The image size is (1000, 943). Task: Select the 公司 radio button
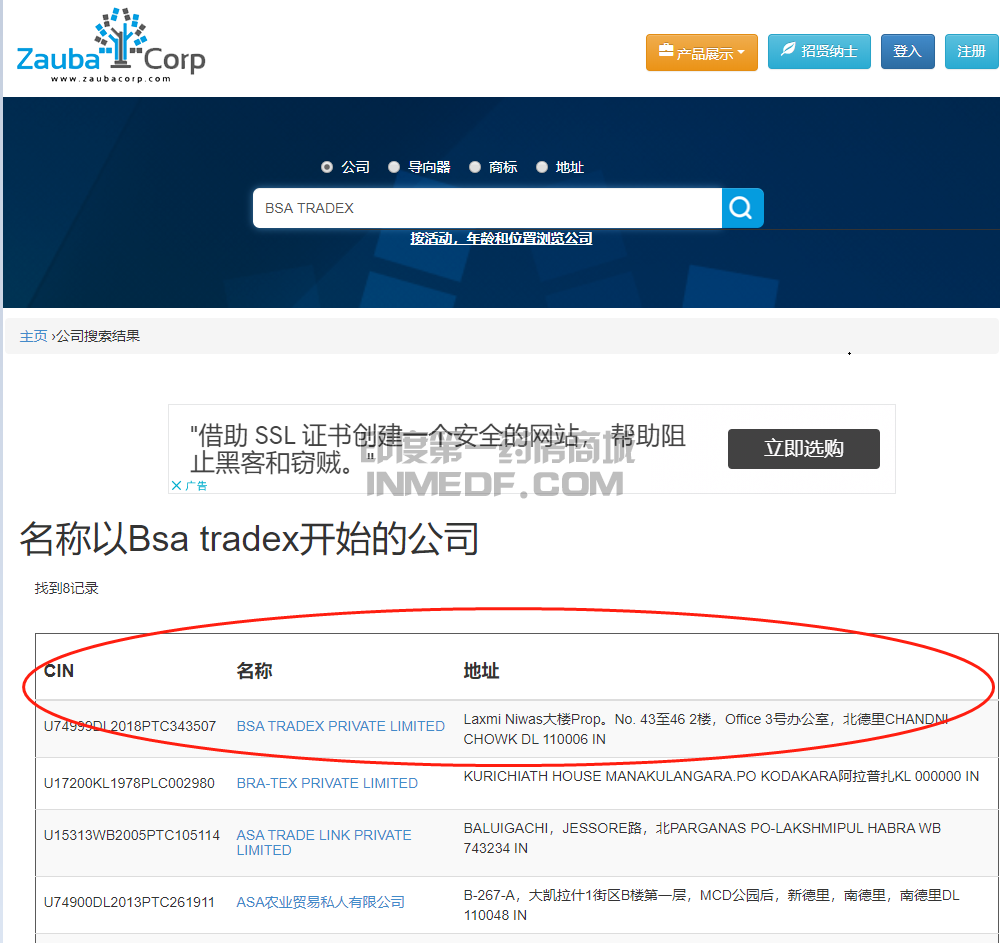pos(327,167)
